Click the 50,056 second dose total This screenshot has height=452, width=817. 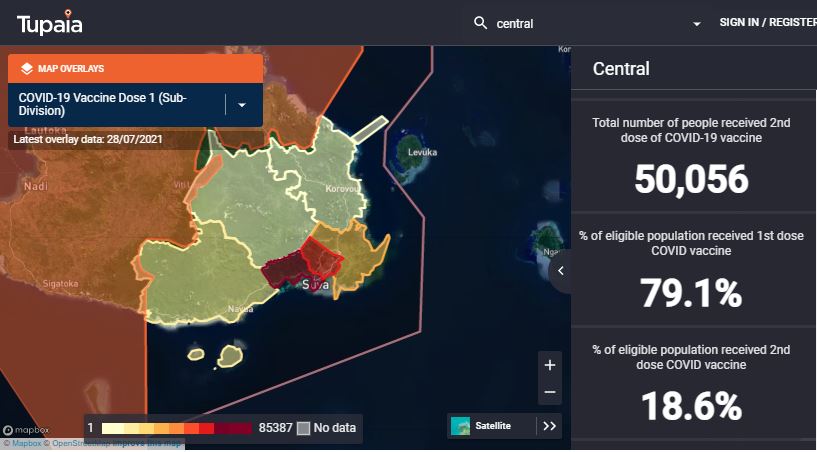pos(691,179)
